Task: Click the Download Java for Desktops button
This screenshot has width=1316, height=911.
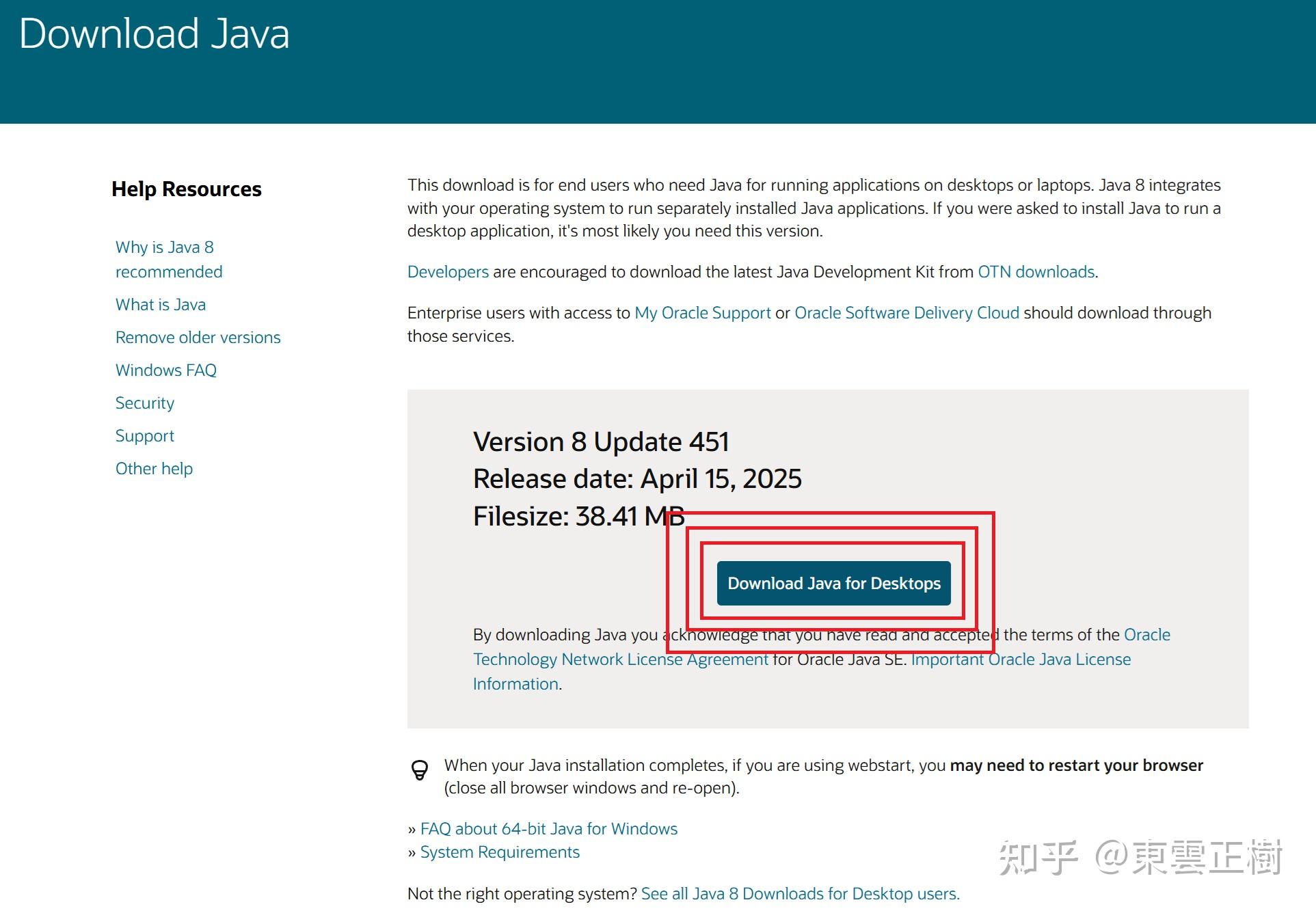Action: tap(833, 583)
